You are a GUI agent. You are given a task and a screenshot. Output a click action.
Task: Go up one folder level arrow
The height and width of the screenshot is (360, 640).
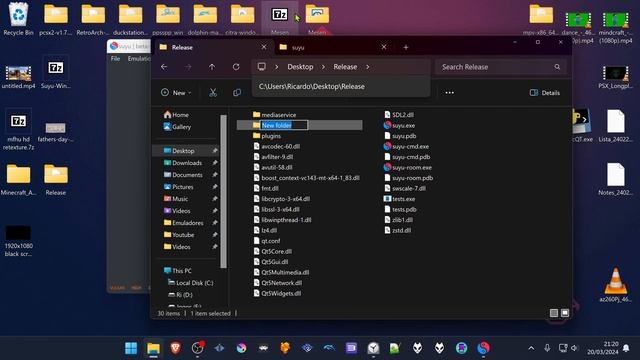(x=212, y=67)
